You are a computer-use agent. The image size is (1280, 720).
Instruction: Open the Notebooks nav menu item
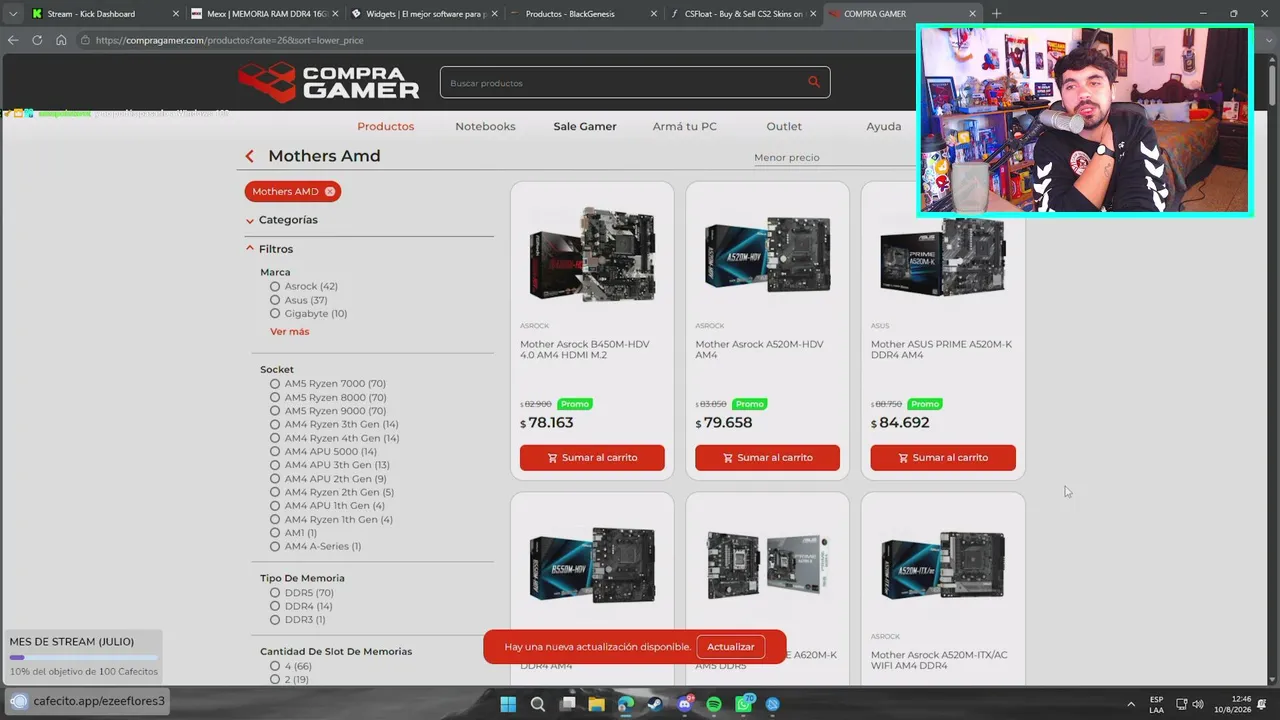click(485, 127)
